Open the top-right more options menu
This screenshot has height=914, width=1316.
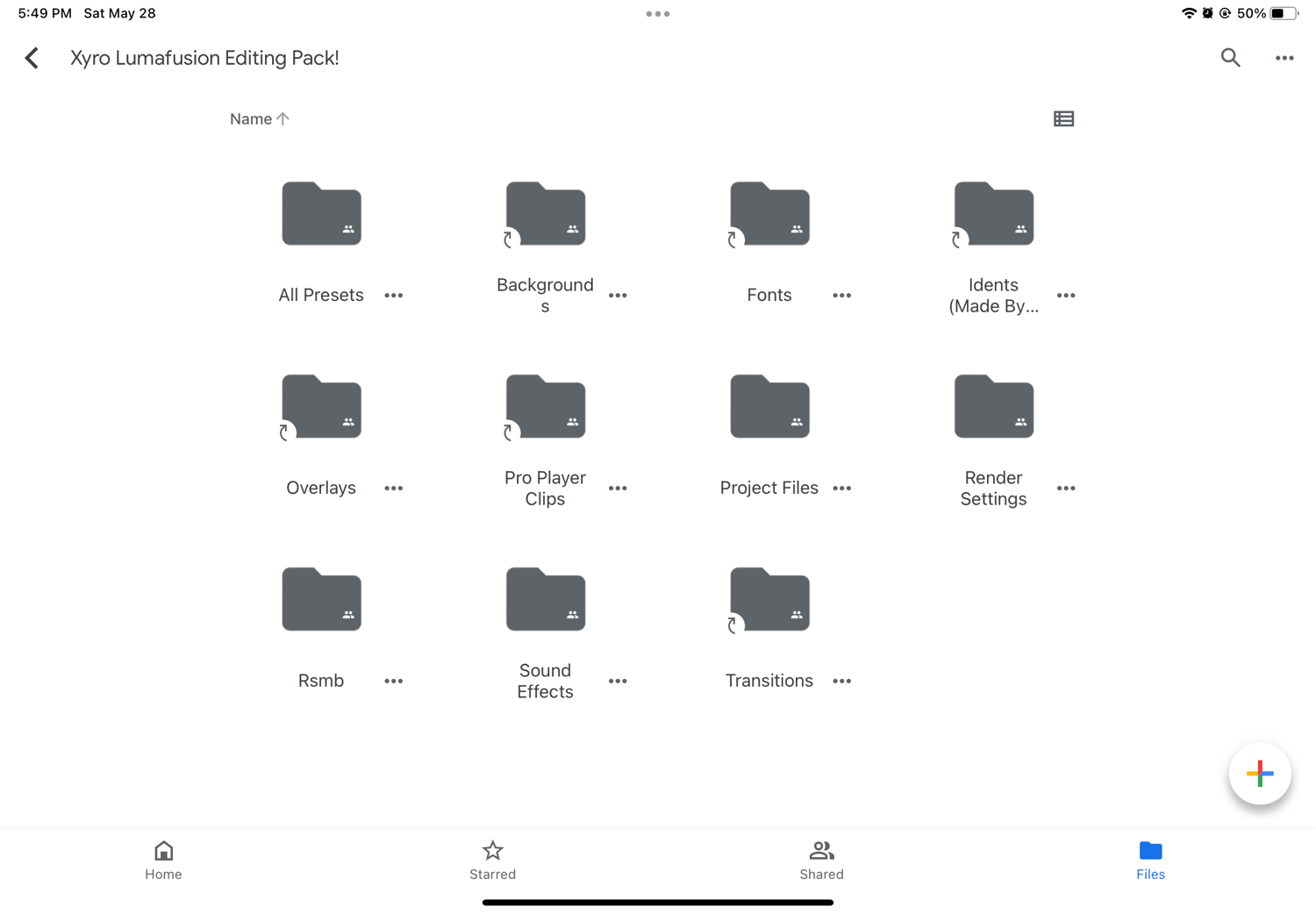tap(1284, 58)
